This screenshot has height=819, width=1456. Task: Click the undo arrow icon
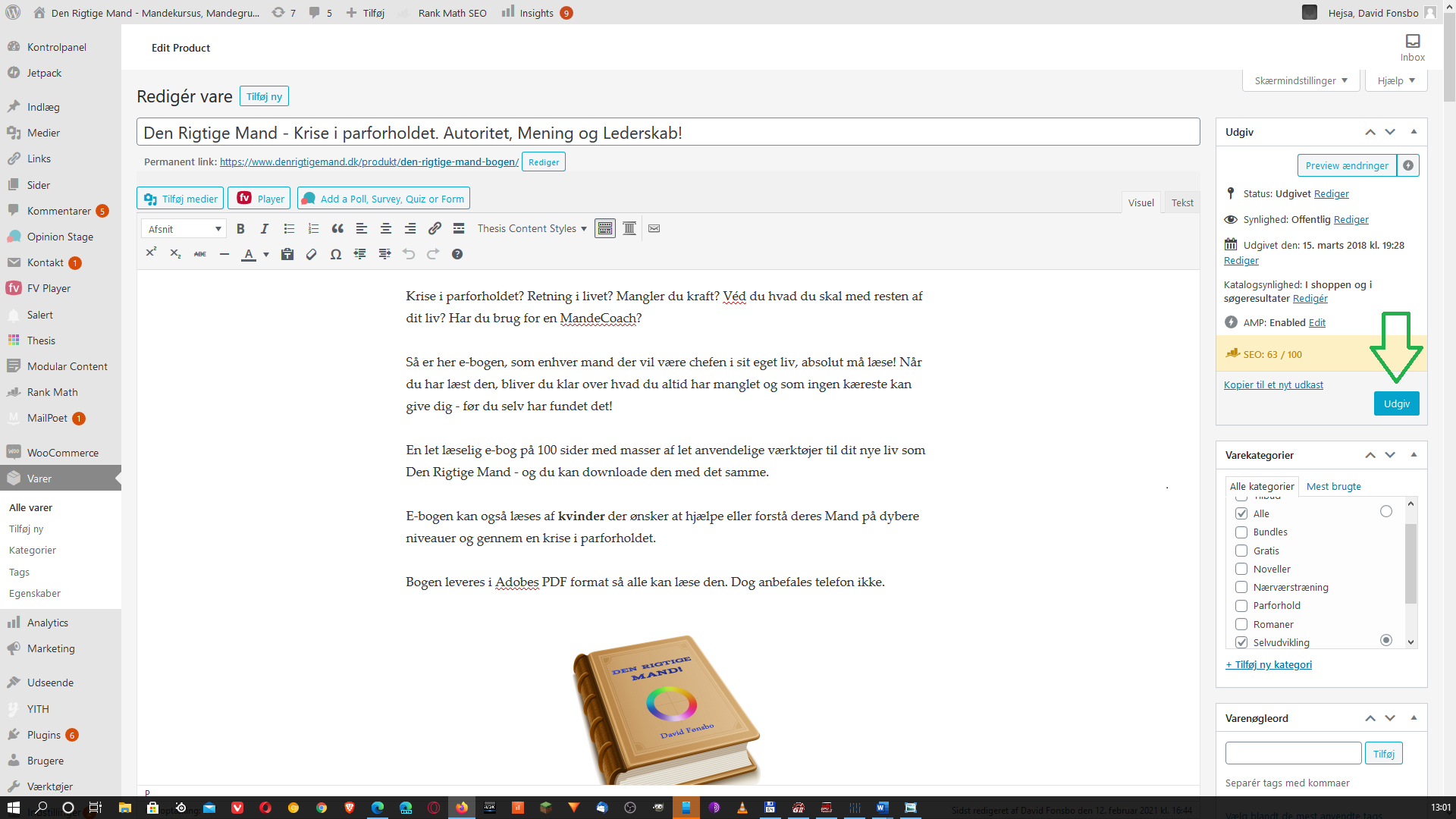click(x=409, y=255)
